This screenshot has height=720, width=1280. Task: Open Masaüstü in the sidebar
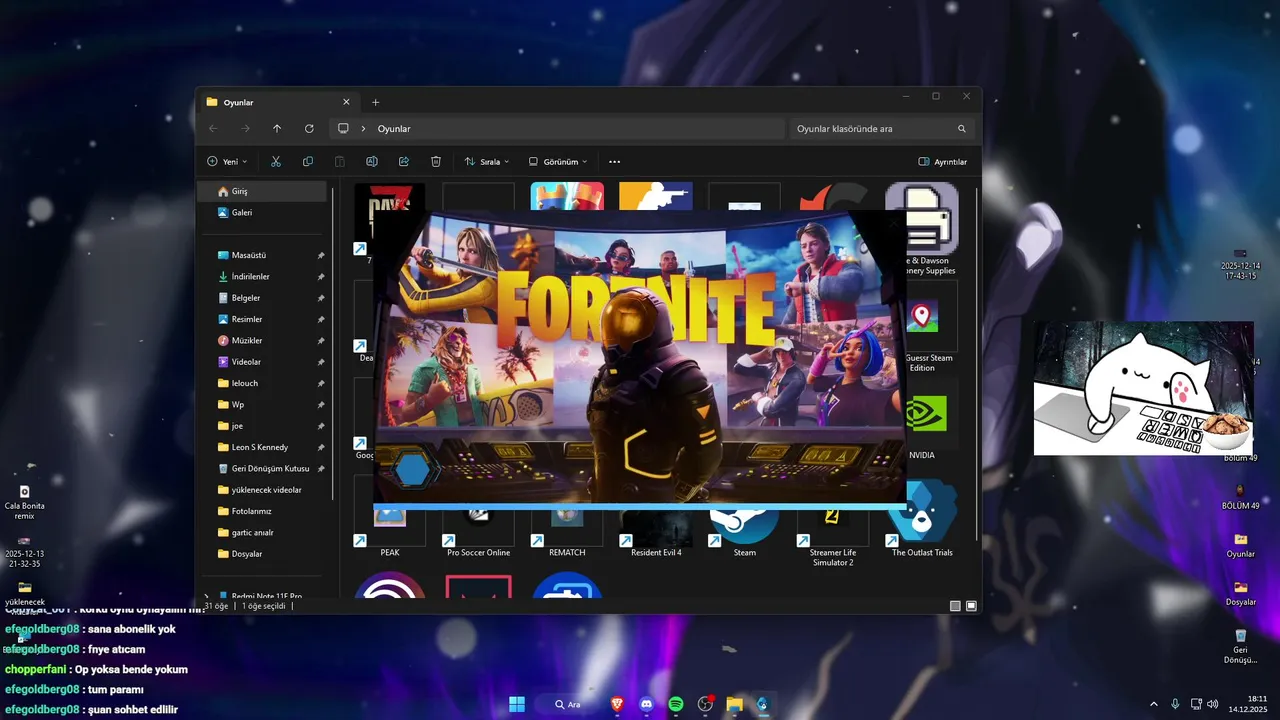263,255
